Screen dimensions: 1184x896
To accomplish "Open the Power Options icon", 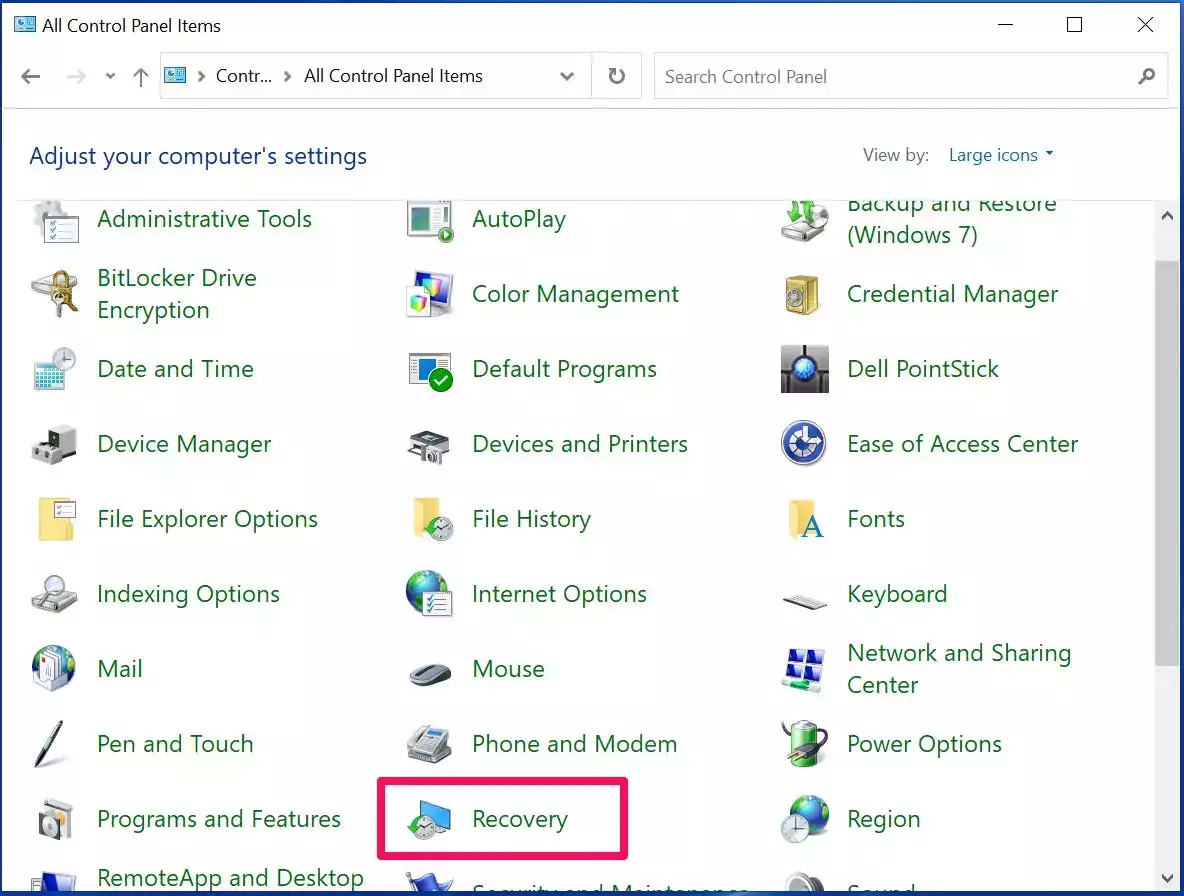I will point(804,744).
